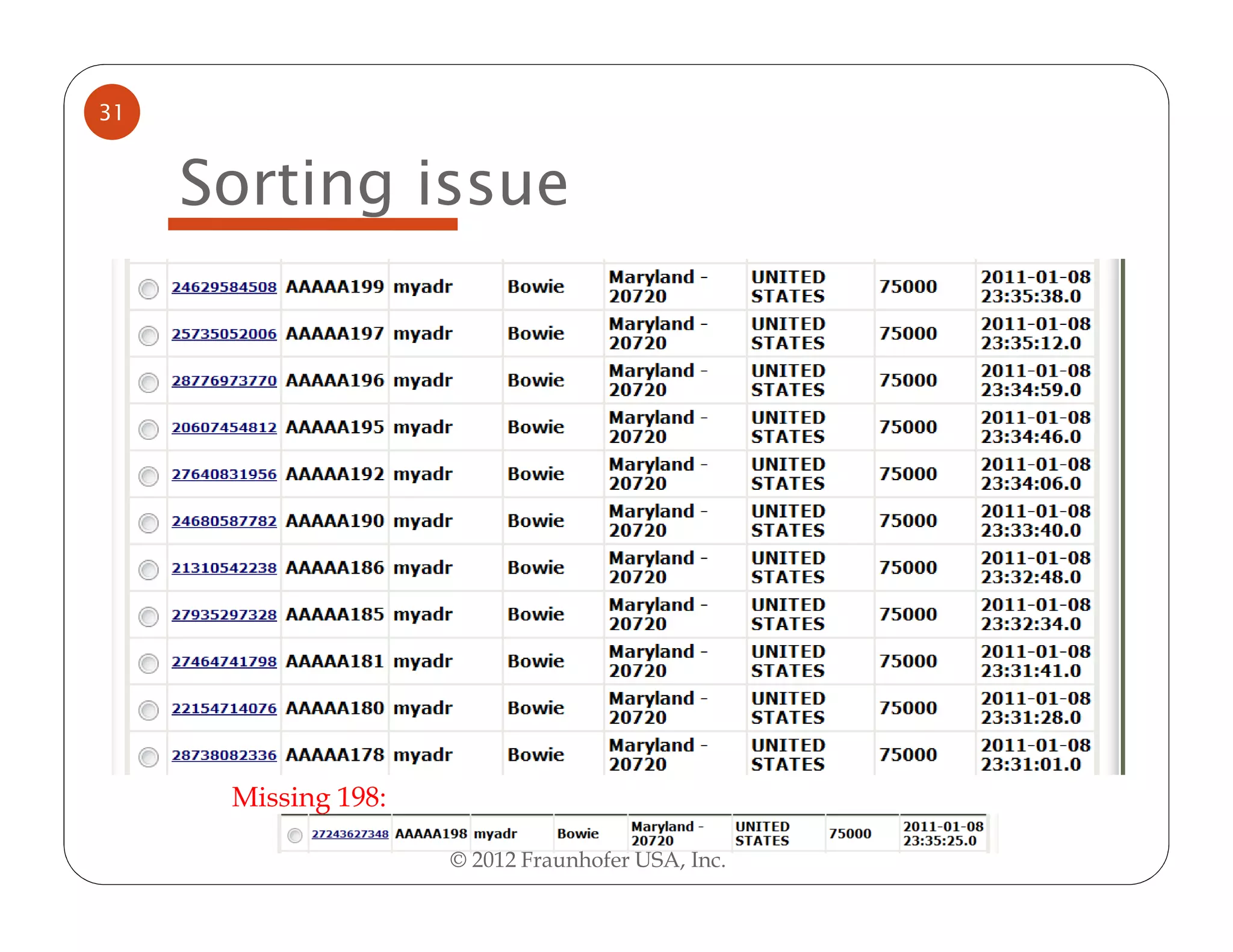Viewport: 1233px width, 952px height.
Task: Open record link 27243627348 for AAAAA198
Action: pos(350,834)
